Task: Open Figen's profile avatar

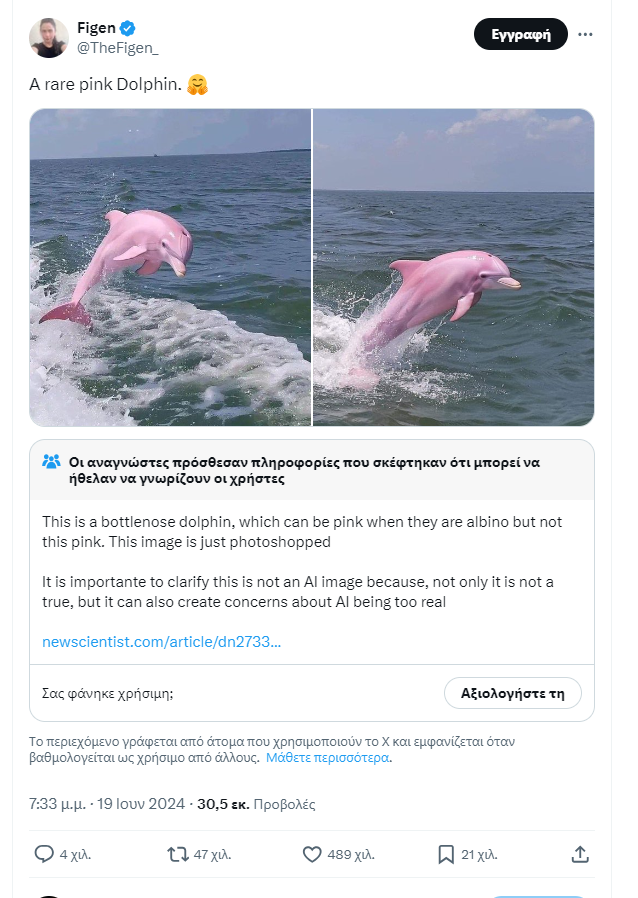Action: point(49,38)
